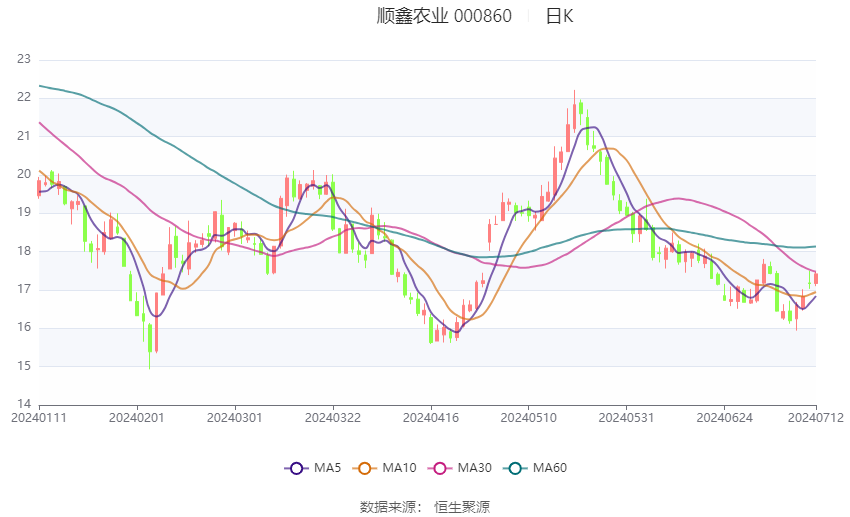Click the 14 price axis label
Image resolution: width=850 pixels, height=517 pixels.
pos(24,404)
